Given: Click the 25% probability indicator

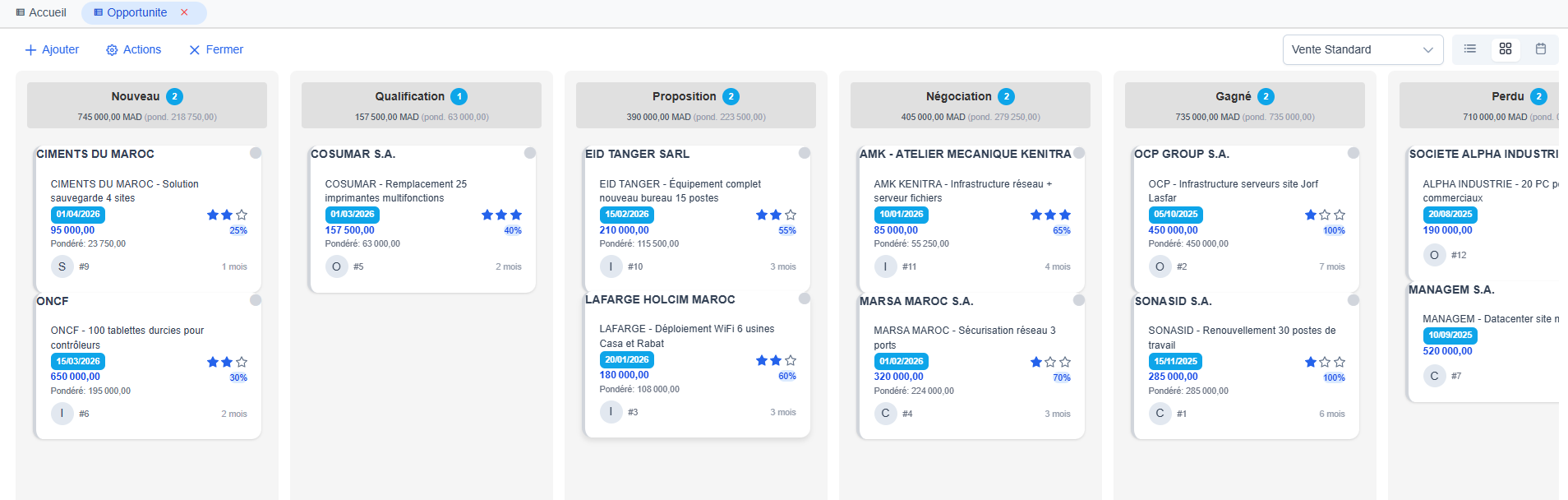Looking at the screenshot, I should pos(238,231).
